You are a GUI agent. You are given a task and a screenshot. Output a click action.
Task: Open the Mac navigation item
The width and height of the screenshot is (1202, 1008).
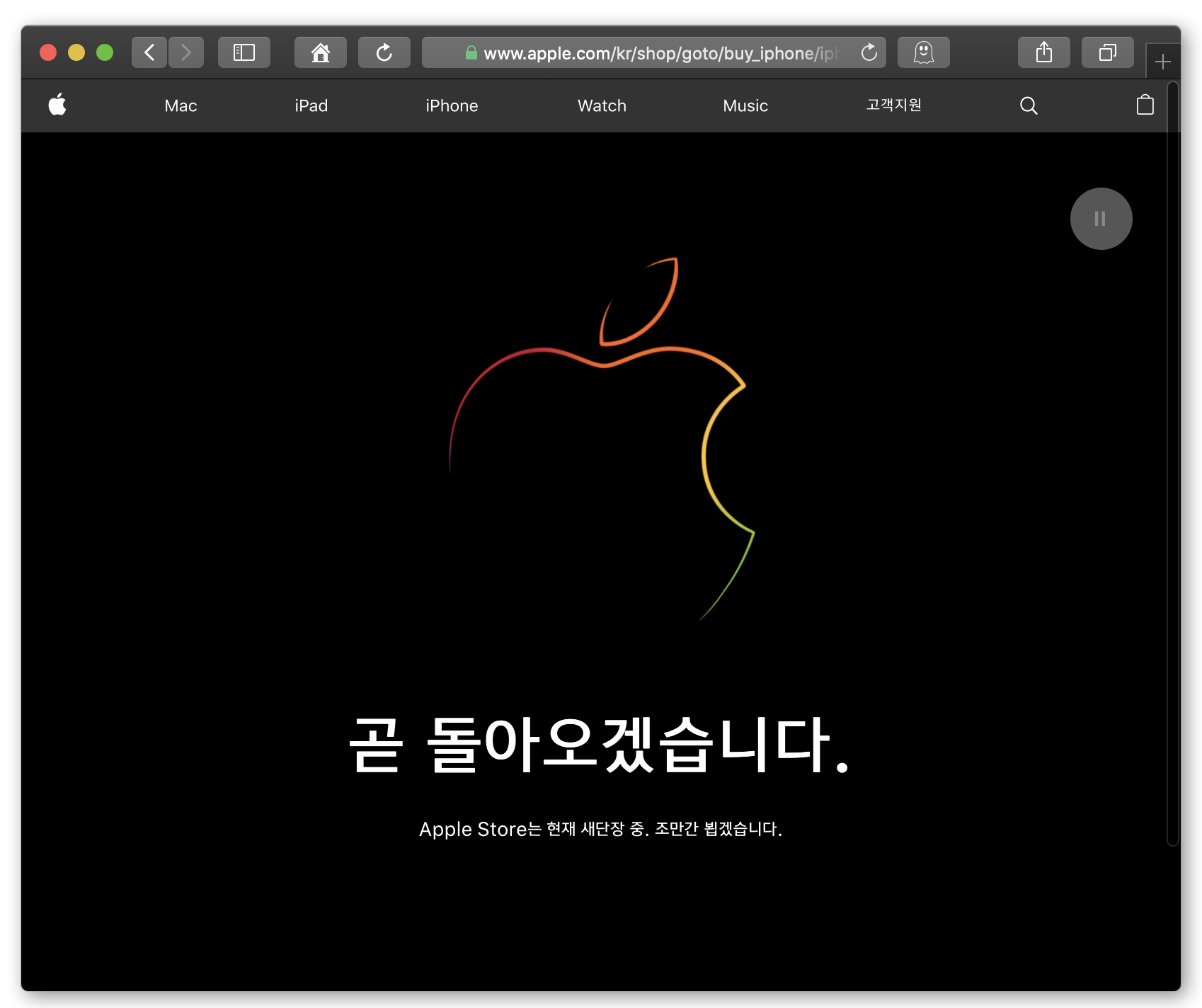pyautogui.click(x=181, y=105)
